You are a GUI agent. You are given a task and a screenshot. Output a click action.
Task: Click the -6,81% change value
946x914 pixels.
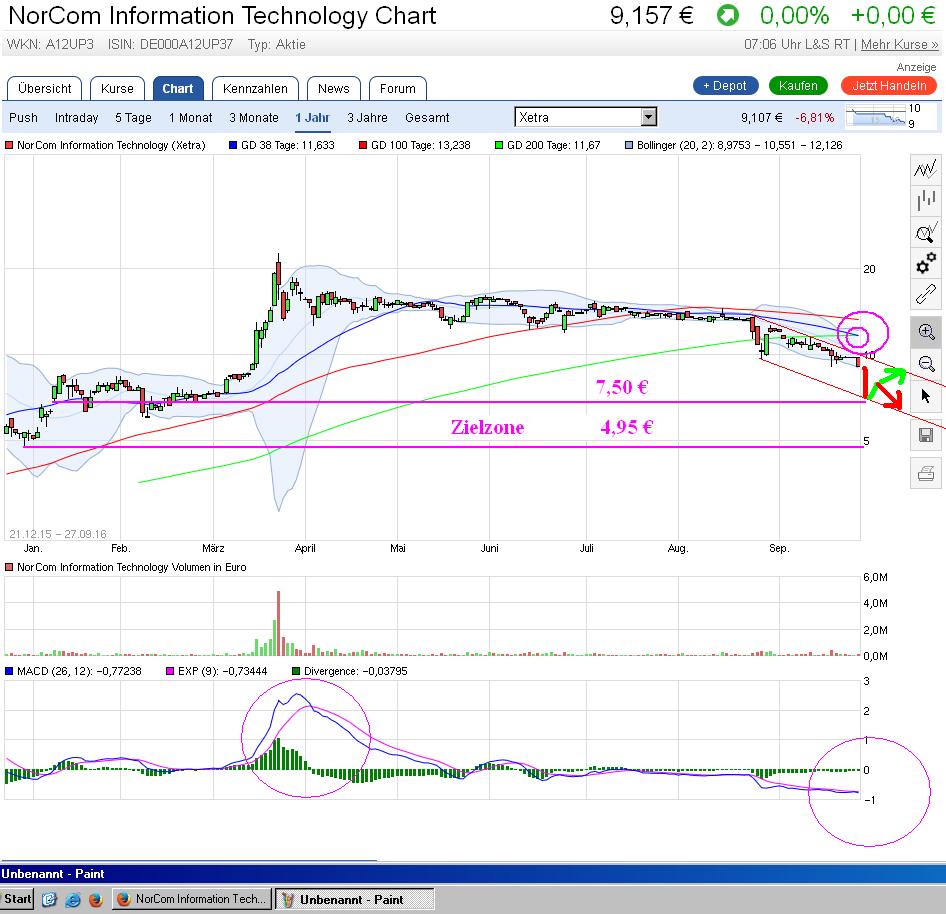click(x=814, y=118)
